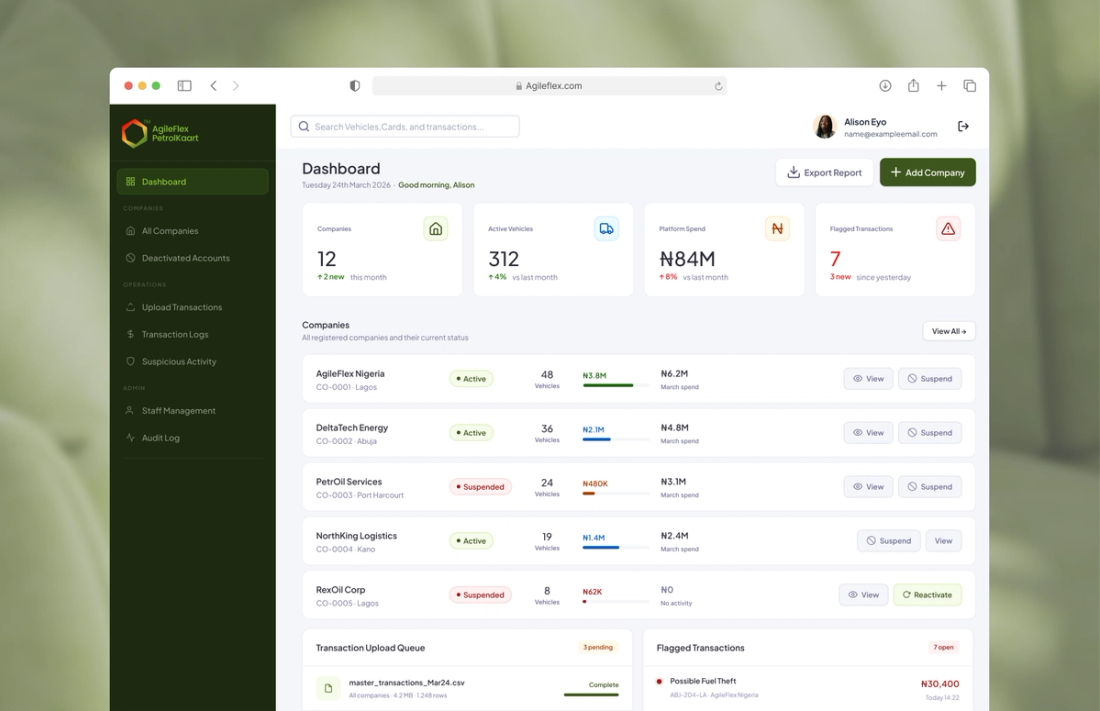The image size is (1100, 711).
Task: Go back with the browser arrow
Action: [213, 86]
